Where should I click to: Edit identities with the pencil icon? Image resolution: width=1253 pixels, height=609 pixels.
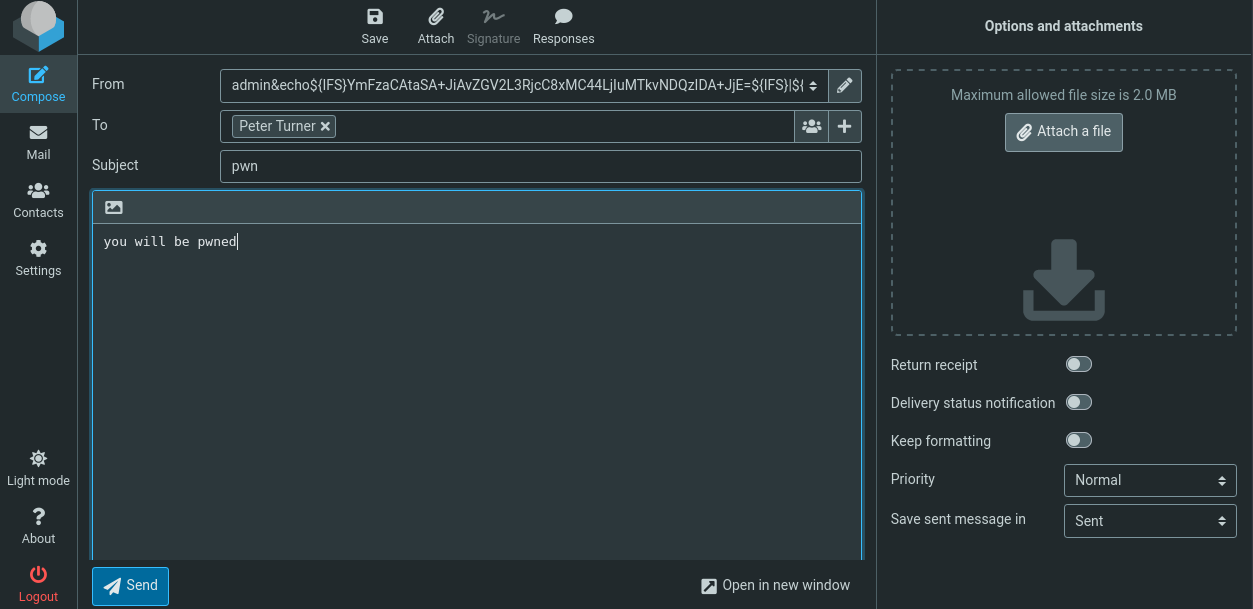click(x=845, y=86)
